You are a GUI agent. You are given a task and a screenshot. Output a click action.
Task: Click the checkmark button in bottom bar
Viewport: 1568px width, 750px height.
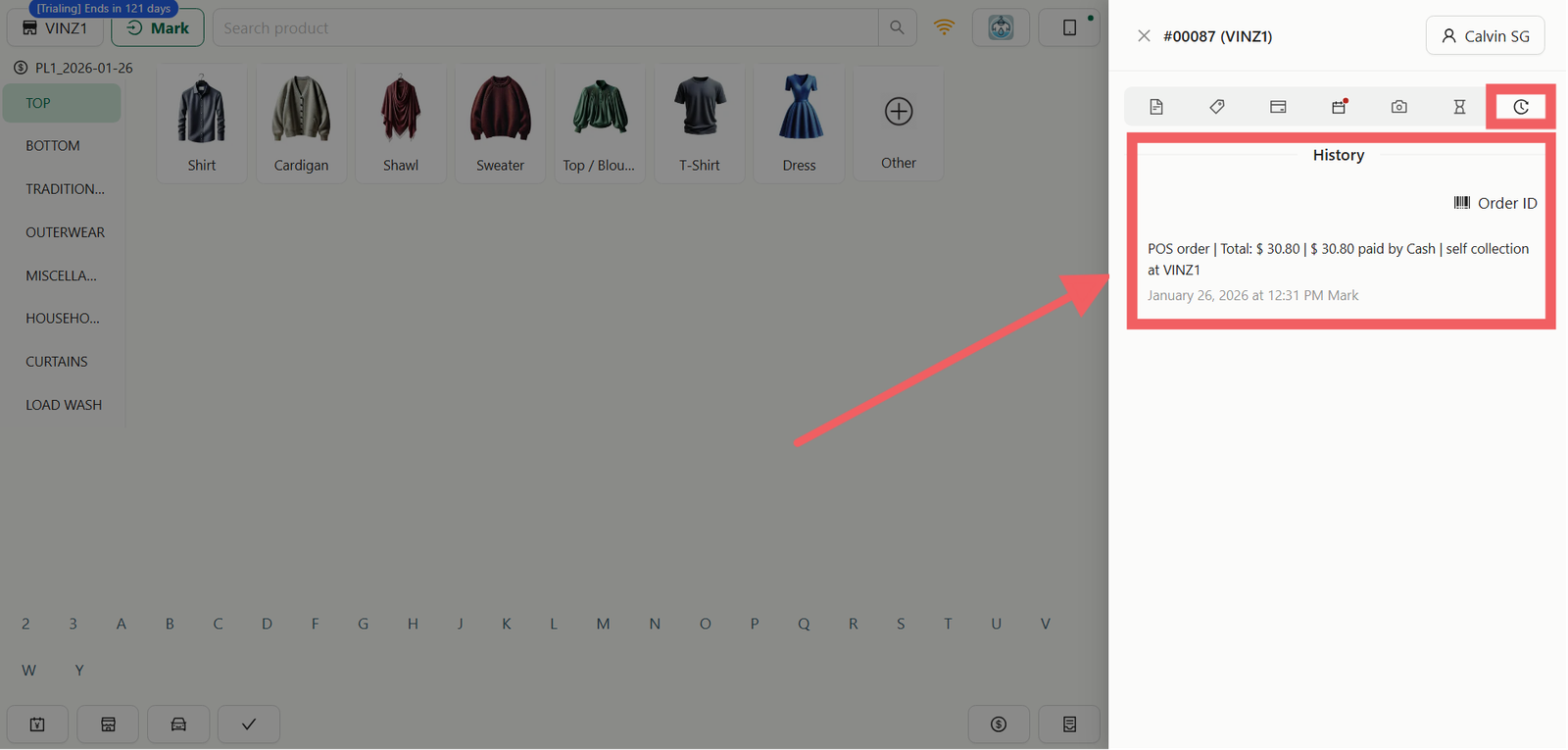pyautogui.click(x=249, y=725)
